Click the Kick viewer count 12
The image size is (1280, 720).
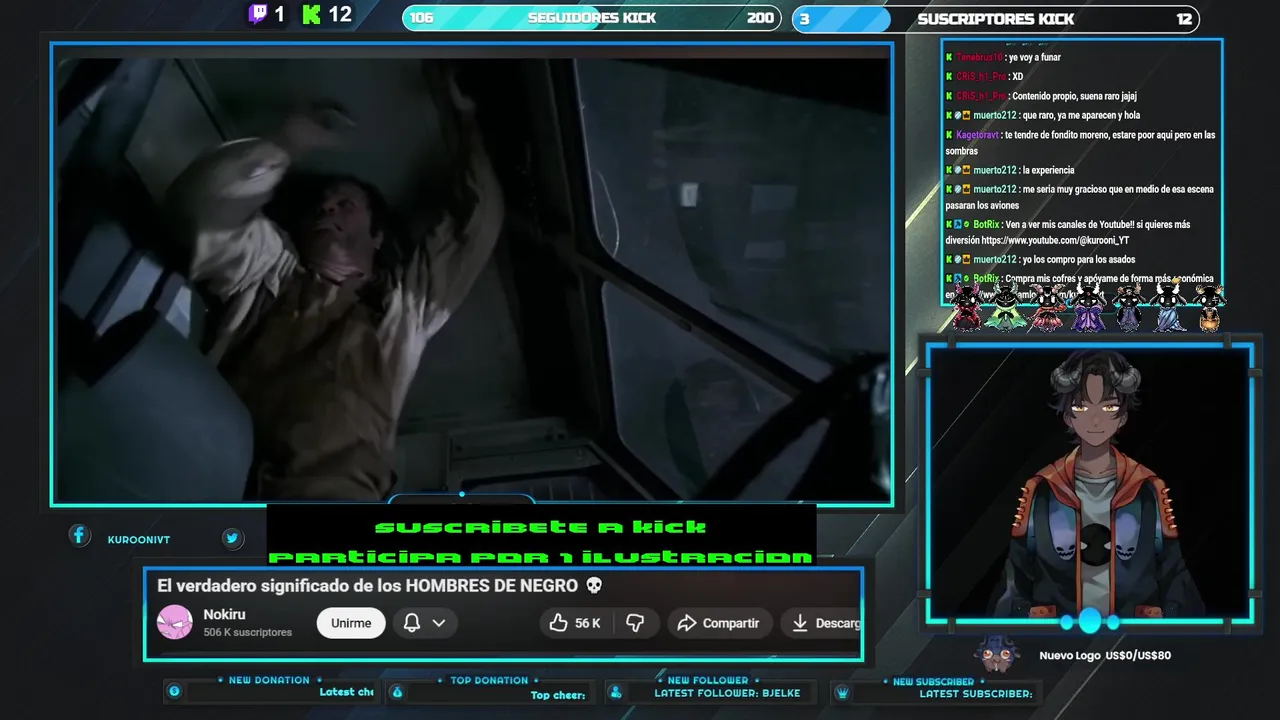click(340, 15)
